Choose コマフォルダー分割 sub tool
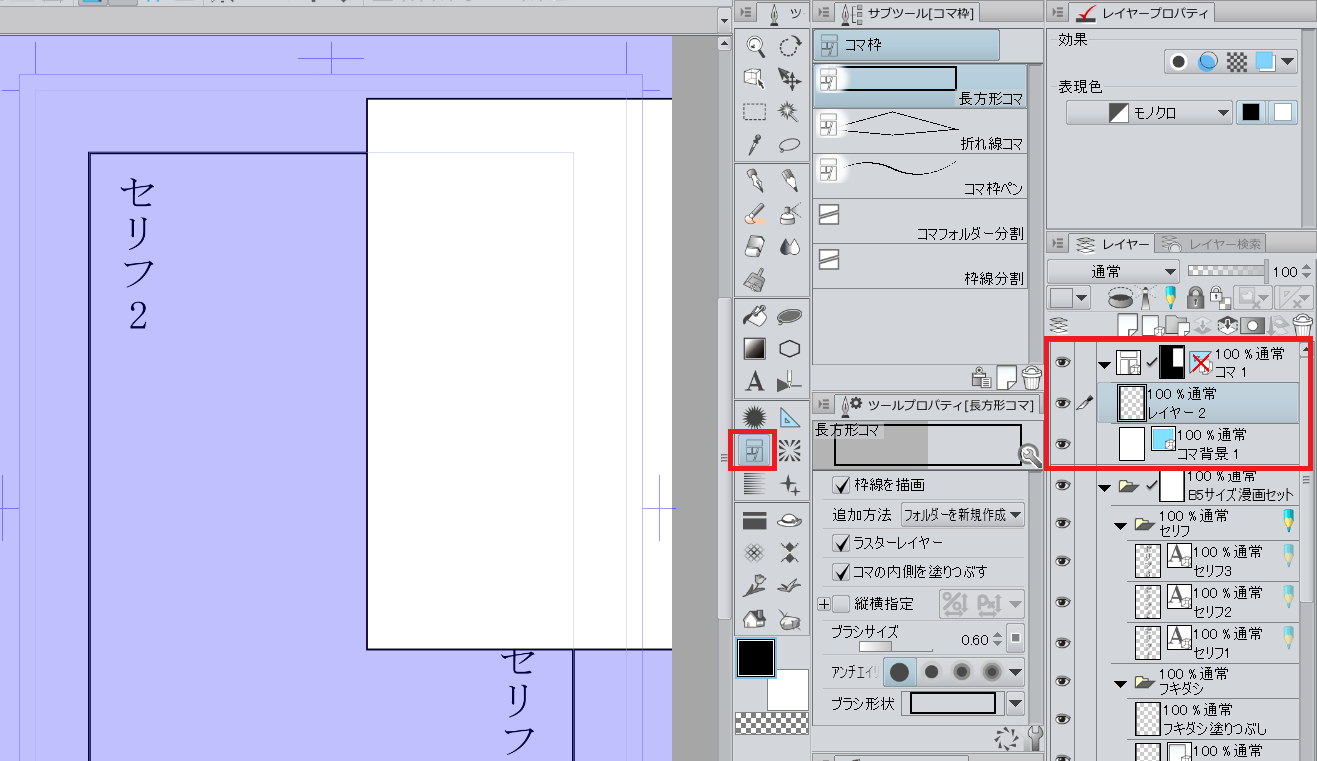 920,222
